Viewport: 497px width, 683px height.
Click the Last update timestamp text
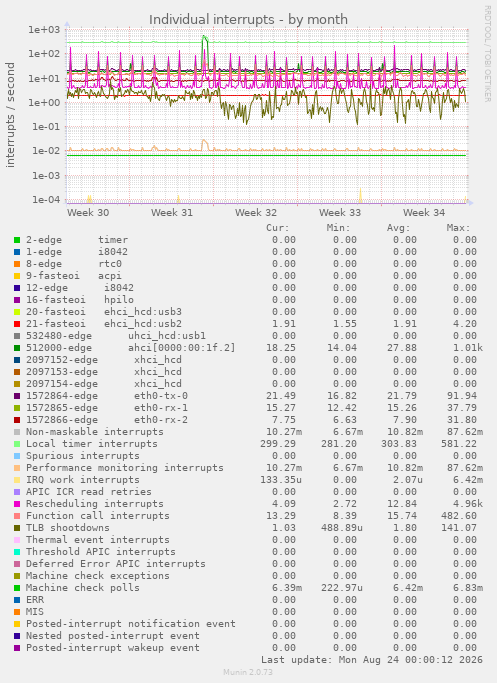coord(372,660)
